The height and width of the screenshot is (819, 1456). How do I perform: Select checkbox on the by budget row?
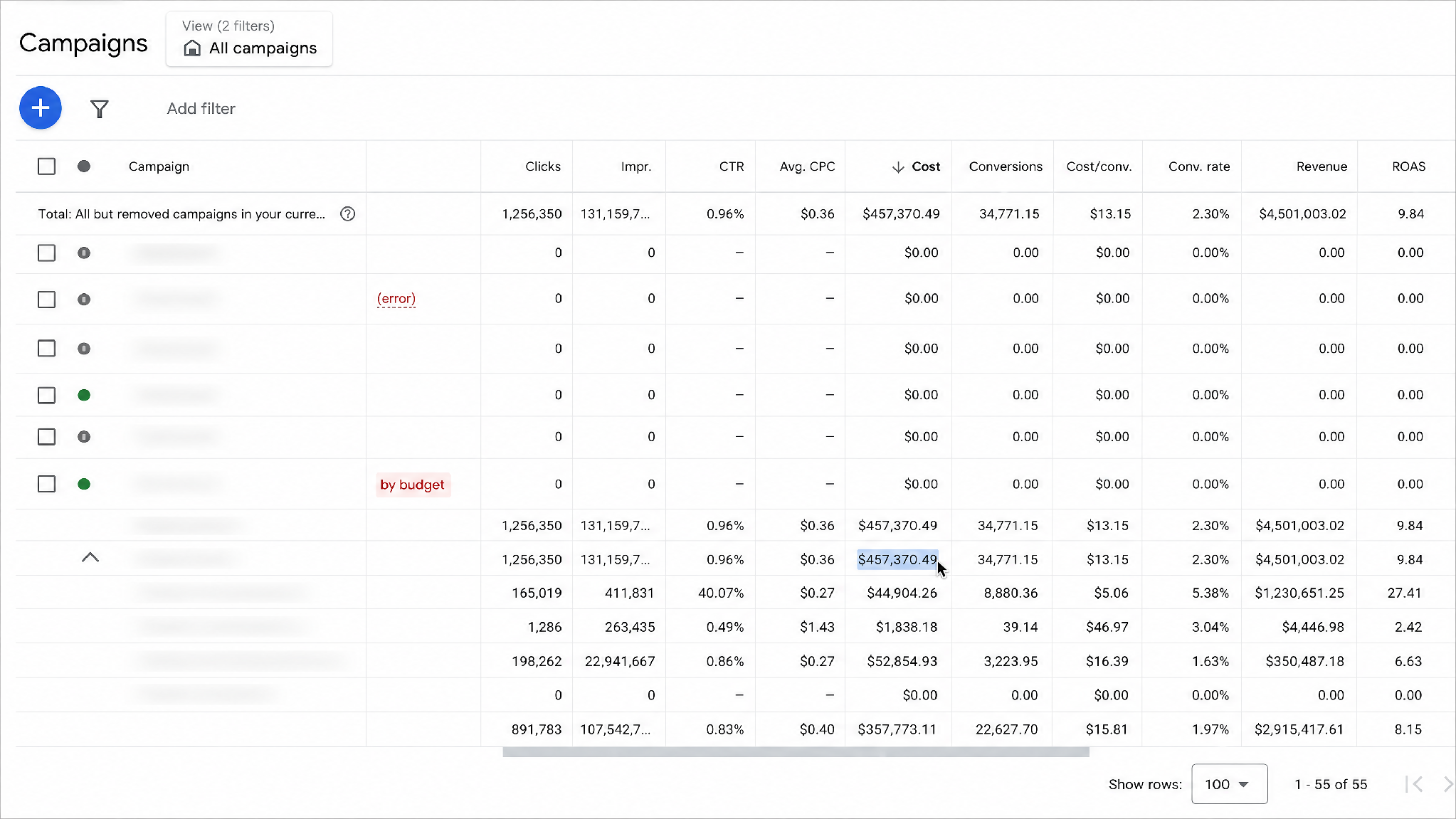point(46,485)
